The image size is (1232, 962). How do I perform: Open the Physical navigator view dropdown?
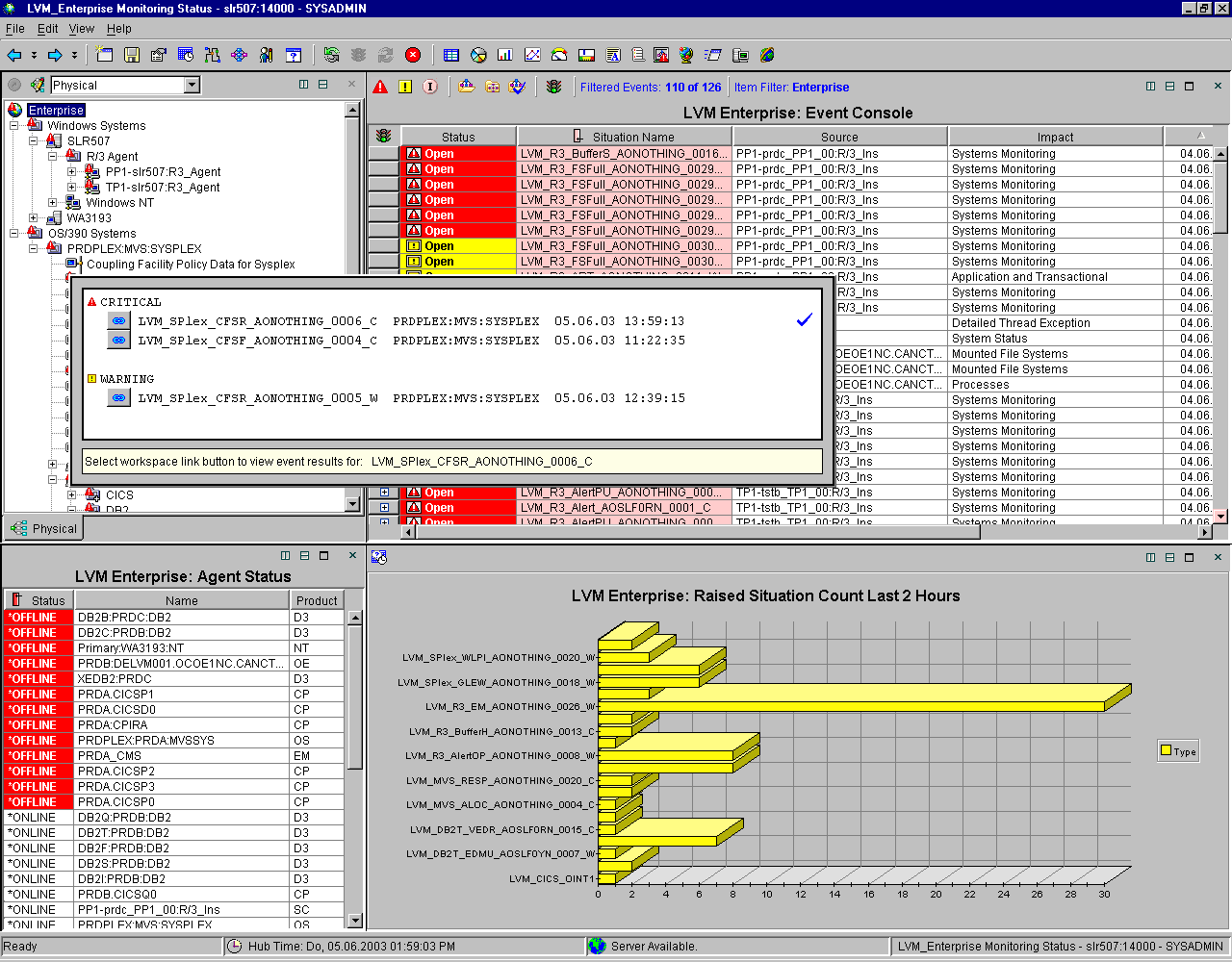192,85
